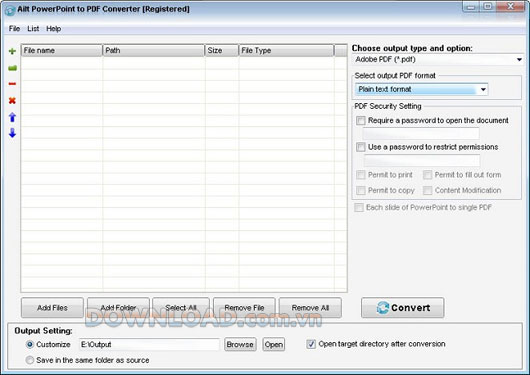Click the E:\Output path field

pos(149,345)
